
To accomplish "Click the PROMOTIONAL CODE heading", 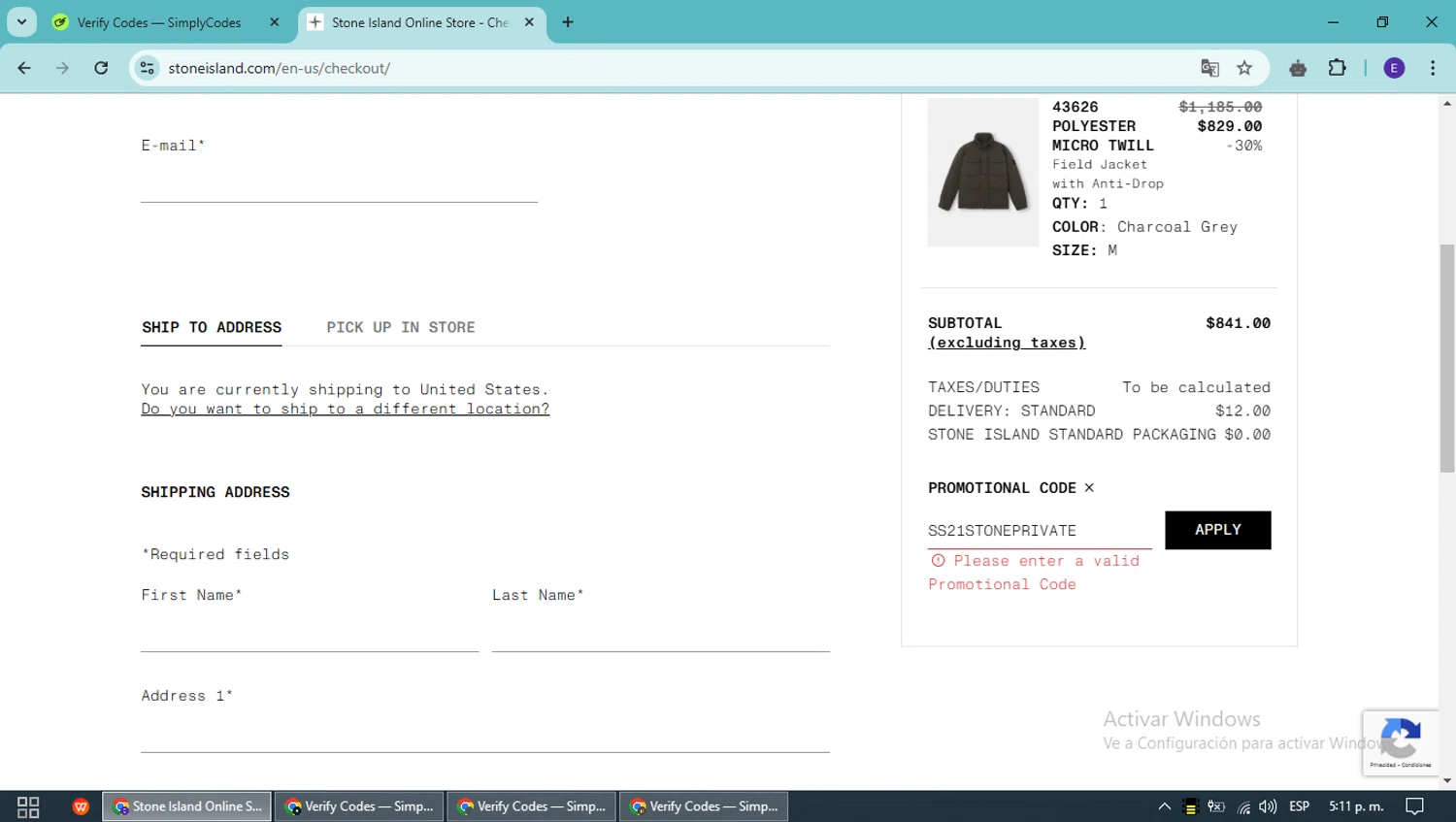I will tap(1002, 488).
